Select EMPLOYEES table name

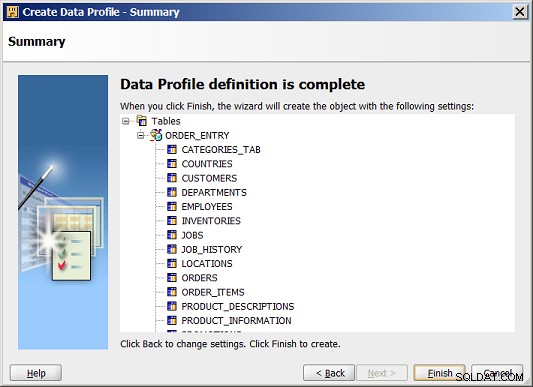pos(207,207)
